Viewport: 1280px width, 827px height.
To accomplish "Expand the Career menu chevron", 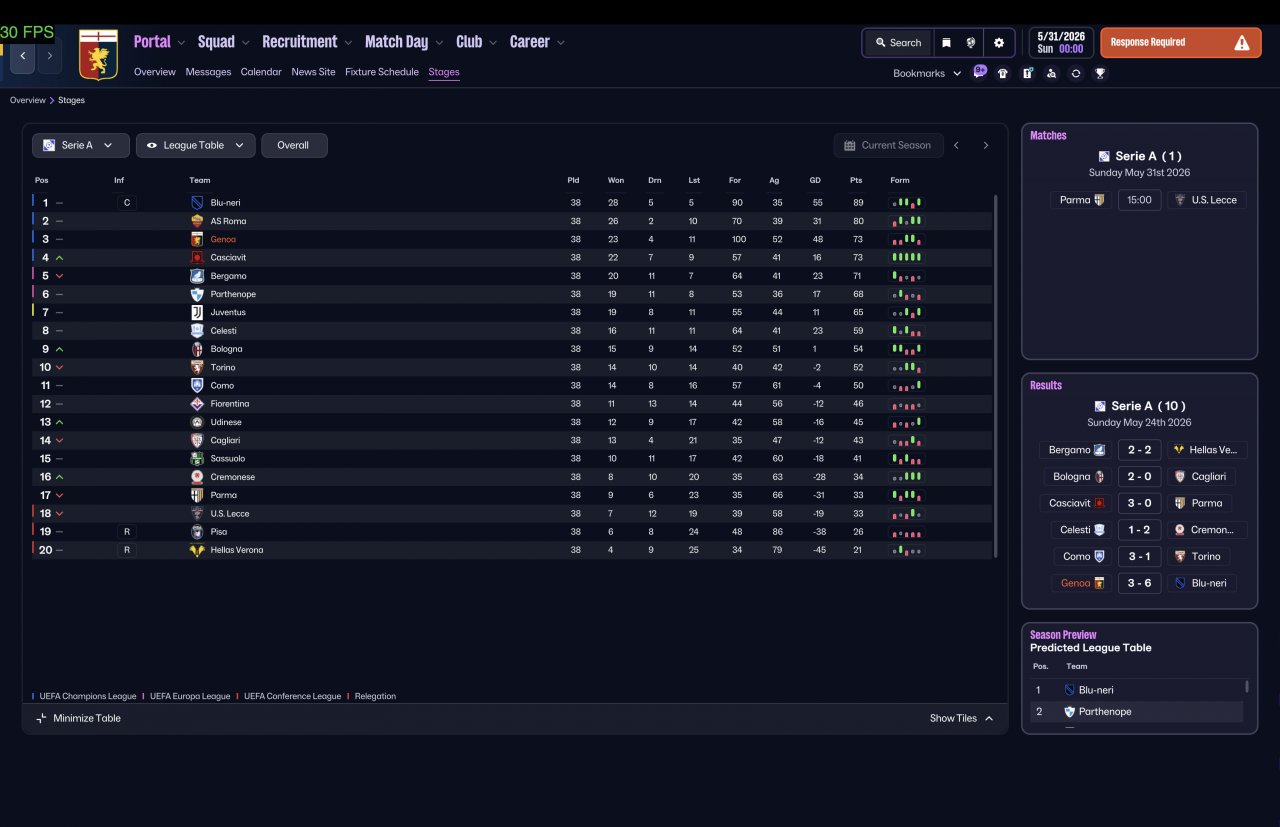I will pyautogui.click(x=561, y=43).
